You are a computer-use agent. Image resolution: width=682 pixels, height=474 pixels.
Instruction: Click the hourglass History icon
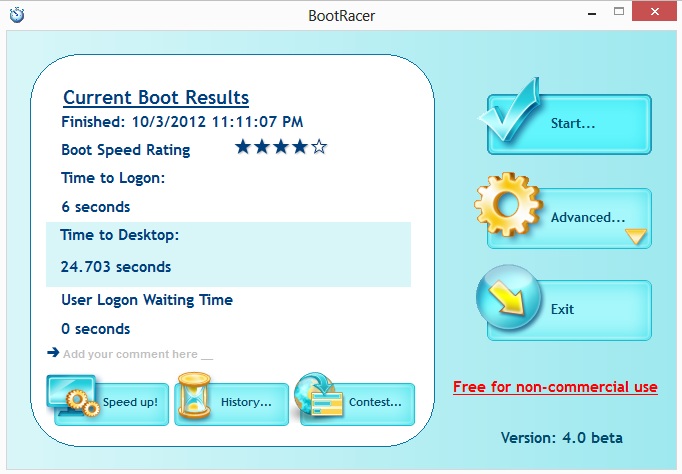click(x=194, y=395)
